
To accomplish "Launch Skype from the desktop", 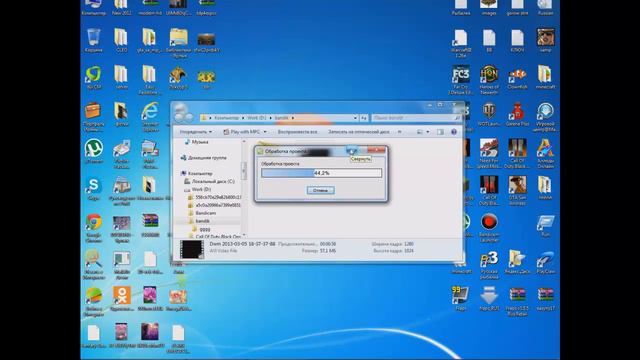I will 93,189.
